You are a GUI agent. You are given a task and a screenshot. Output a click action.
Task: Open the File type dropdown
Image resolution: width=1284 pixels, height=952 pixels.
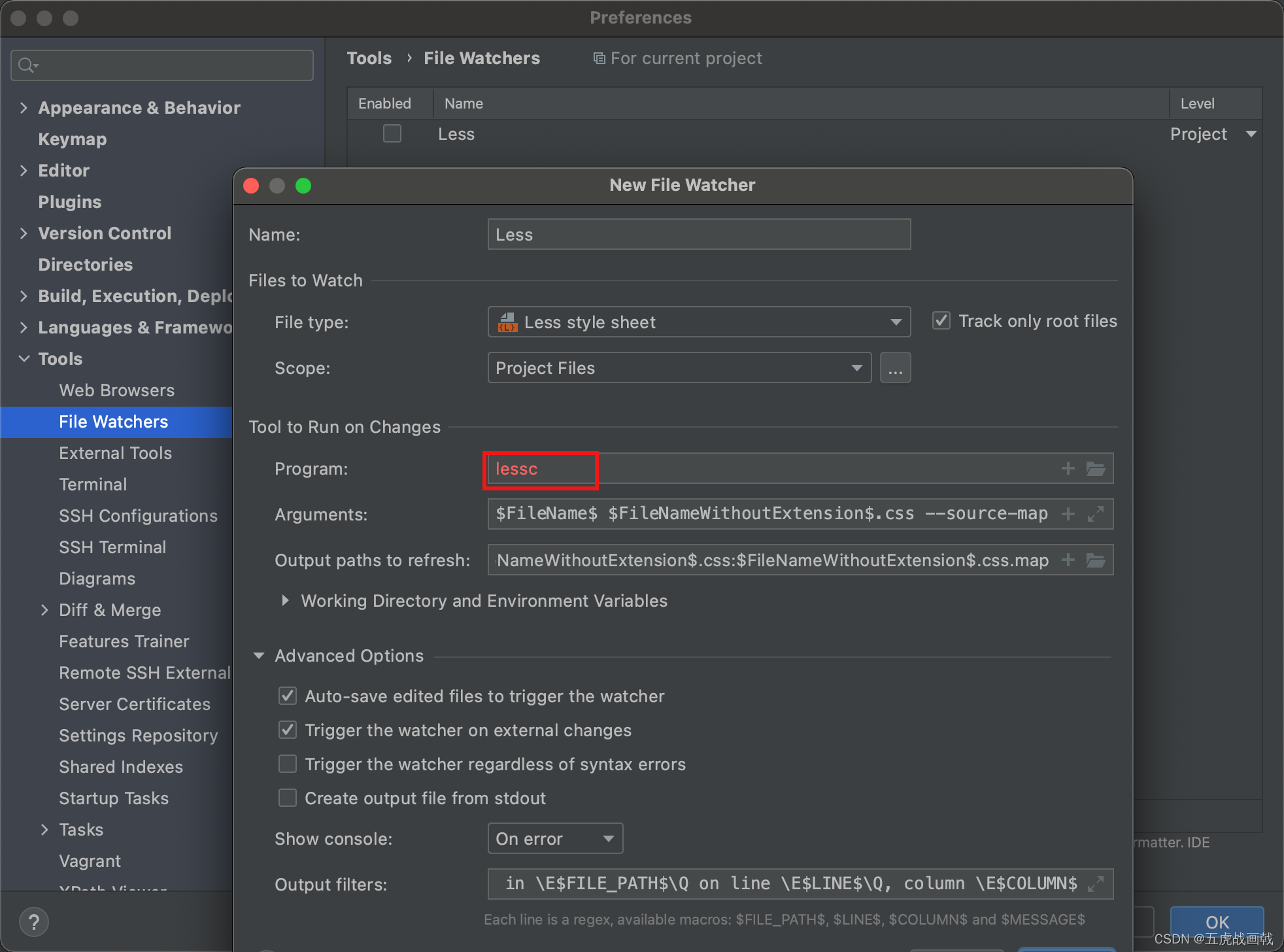[x=699, y=322]
